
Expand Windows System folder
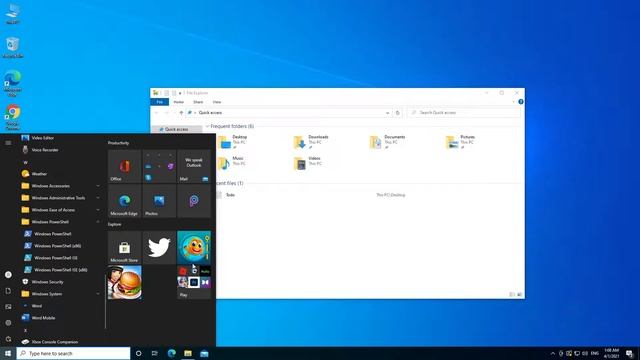pos(61,294)
